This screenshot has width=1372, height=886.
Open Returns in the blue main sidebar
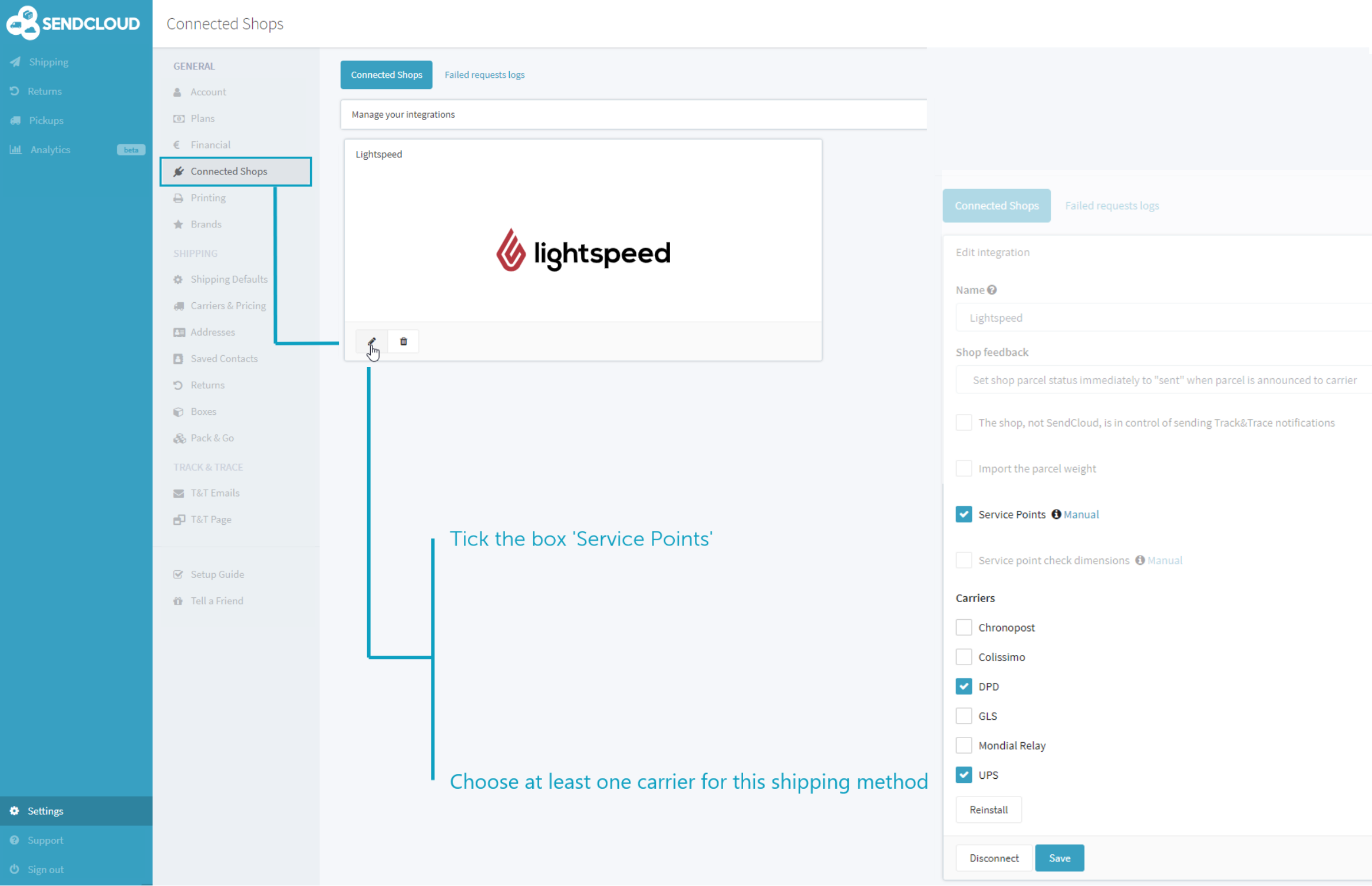(45, 91)
